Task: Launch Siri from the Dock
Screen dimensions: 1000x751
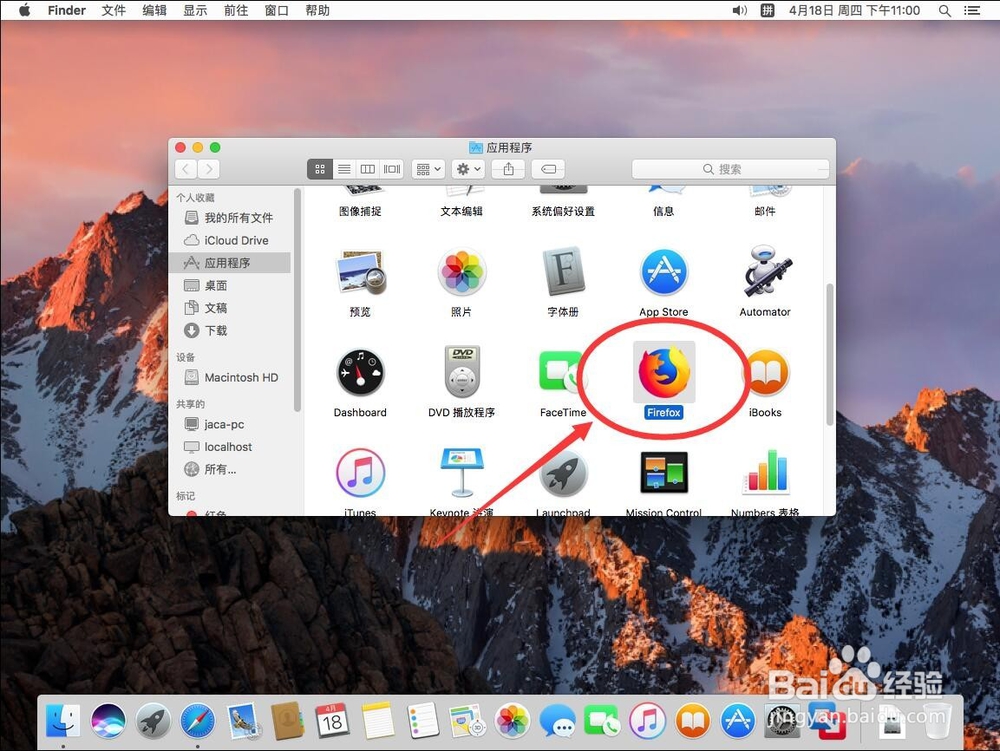Action: 108,721
